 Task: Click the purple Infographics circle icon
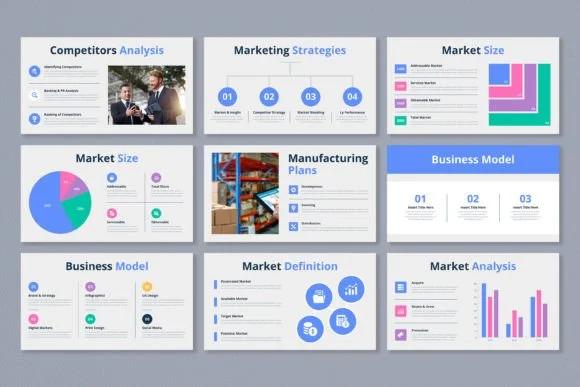tap(90, 287)
